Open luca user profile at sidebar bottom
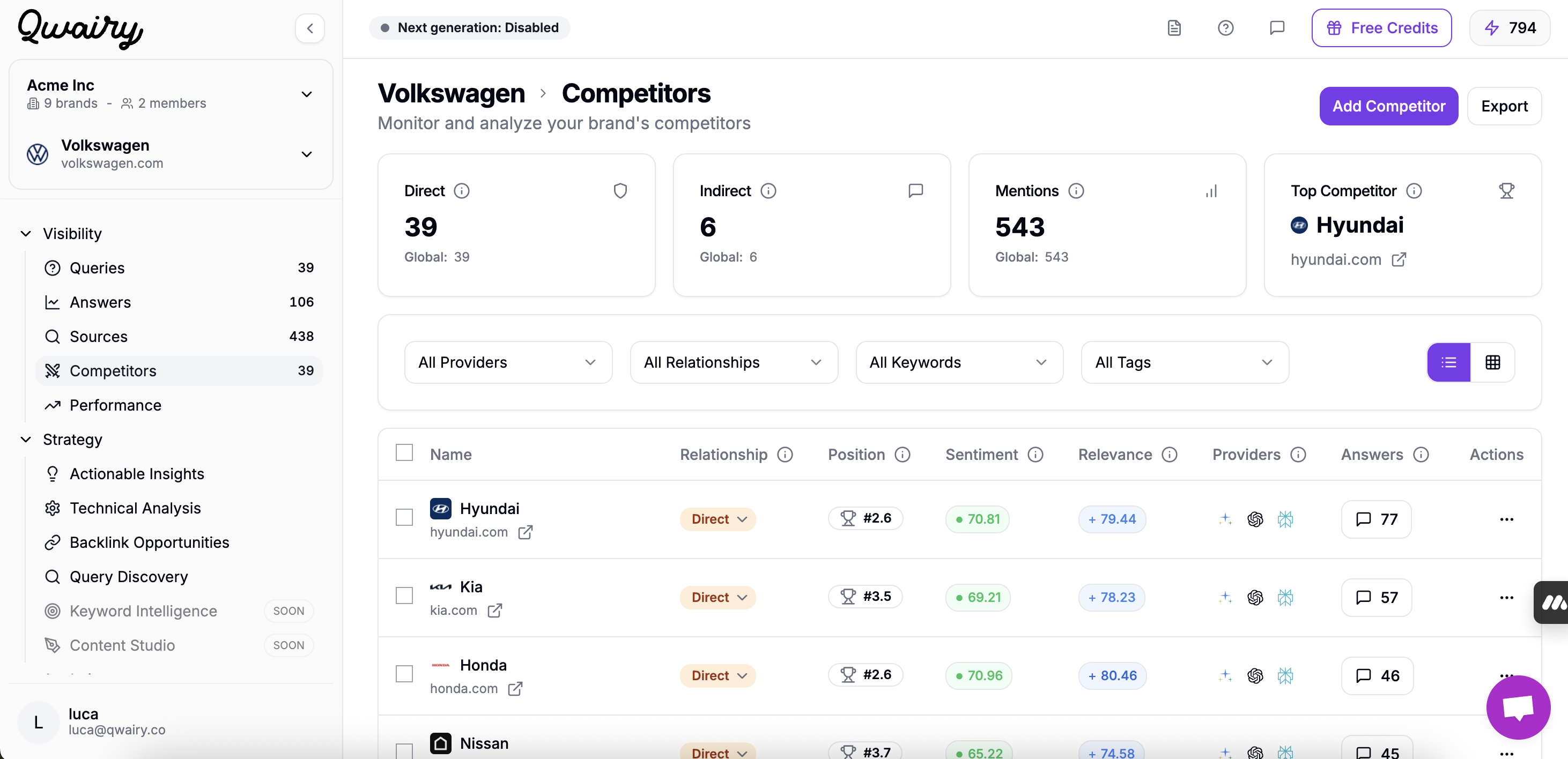The width and height of the screenshot is (1568, 759). pos(171,722)
